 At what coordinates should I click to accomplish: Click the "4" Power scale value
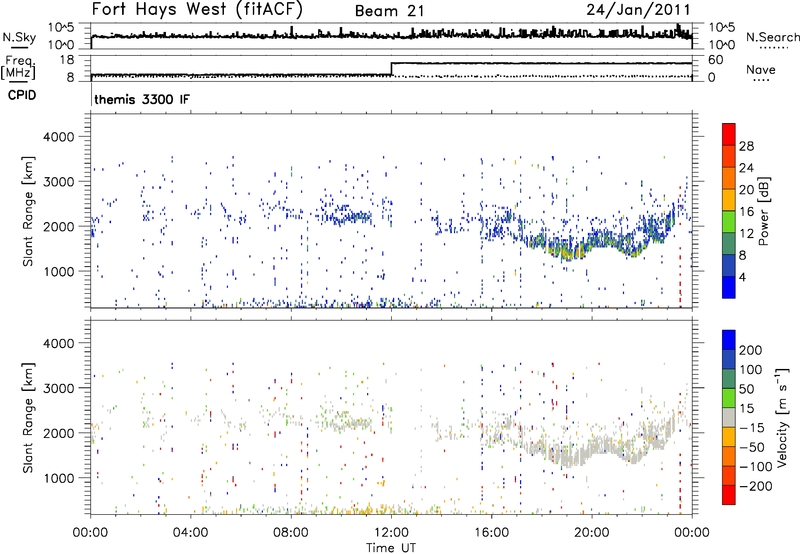pos(742,277)
